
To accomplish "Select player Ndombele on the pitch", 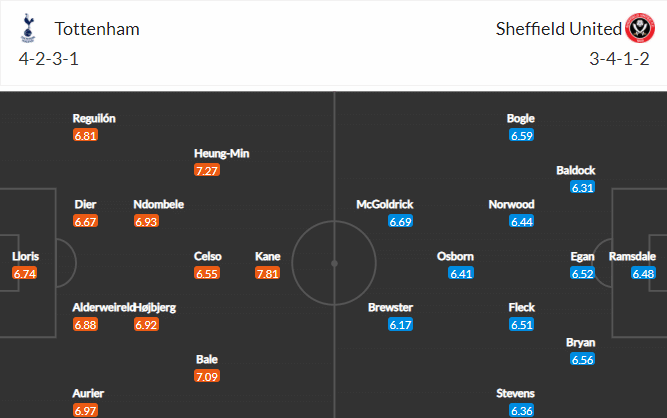I will [x=158, y=205].
